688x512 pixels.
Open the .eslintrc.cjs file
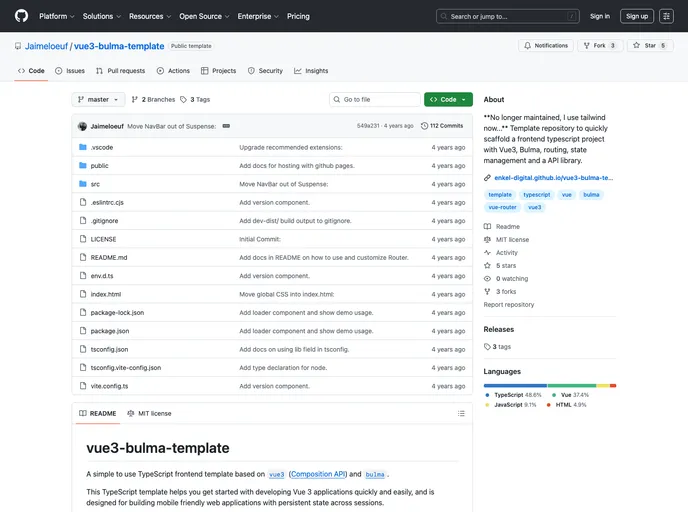(x=107, y=203)
